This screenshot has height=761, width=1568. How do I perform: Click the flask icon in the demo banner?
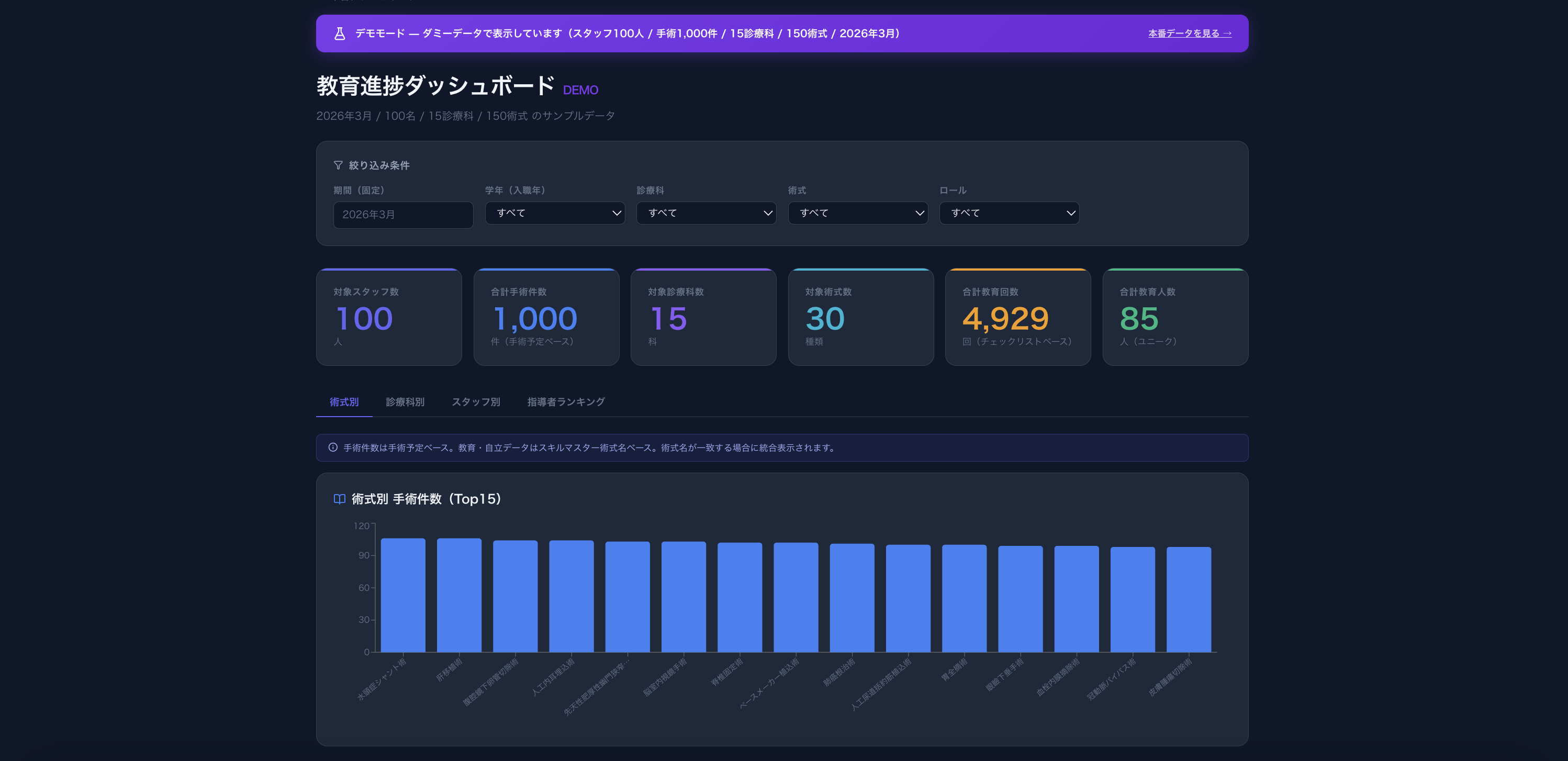click(340, 33)
